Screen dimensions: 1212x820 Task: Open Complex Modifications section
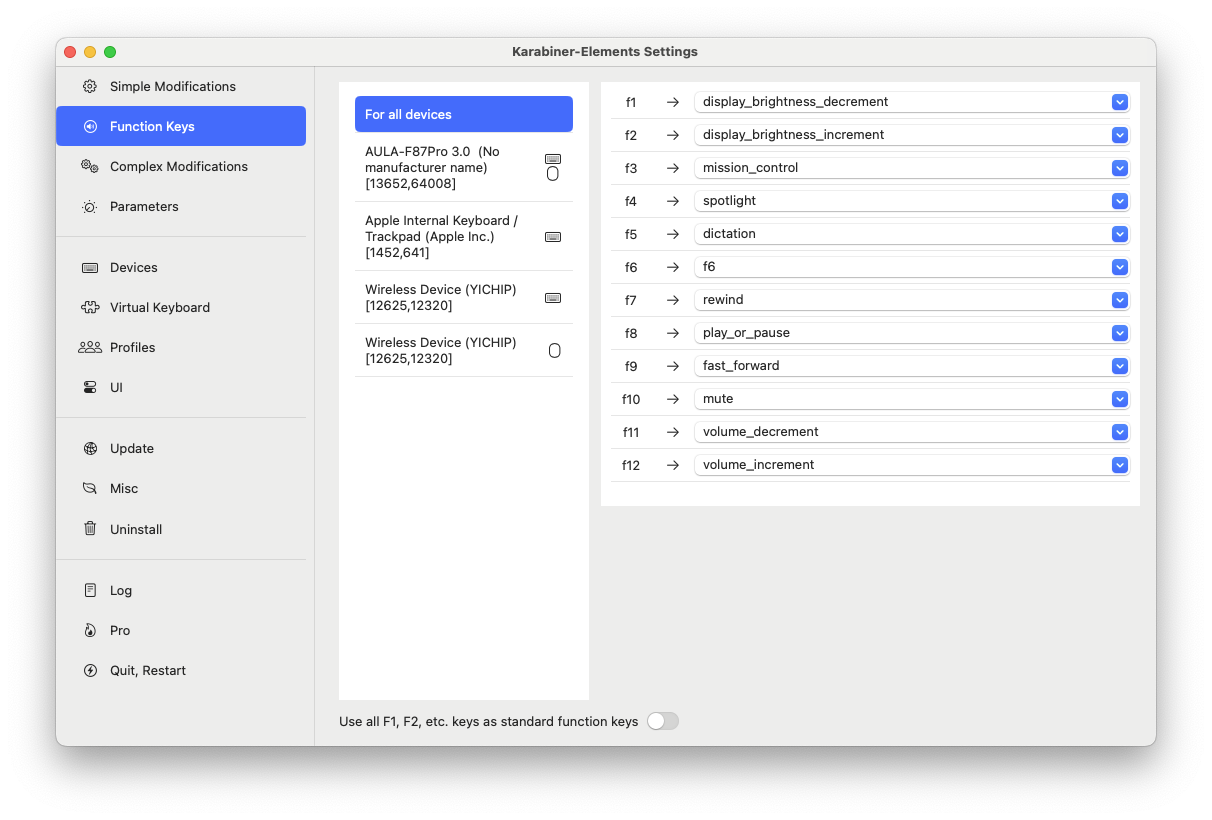click(x=181, y=166)
